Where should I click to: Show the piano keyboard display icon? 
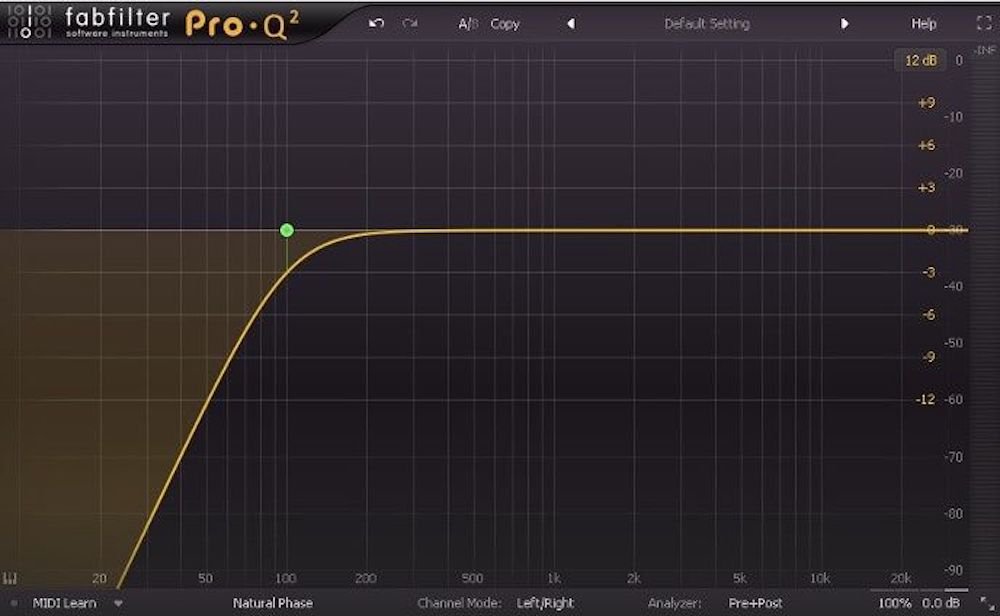tap(12, 578)
